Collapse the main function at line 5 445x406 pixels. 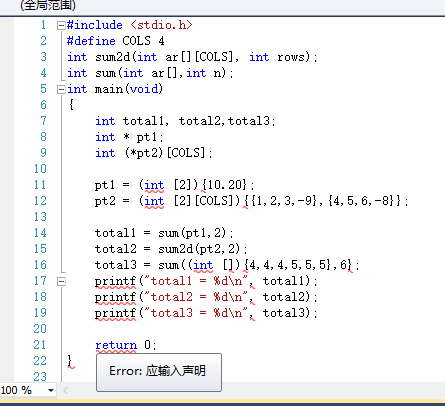61,89
